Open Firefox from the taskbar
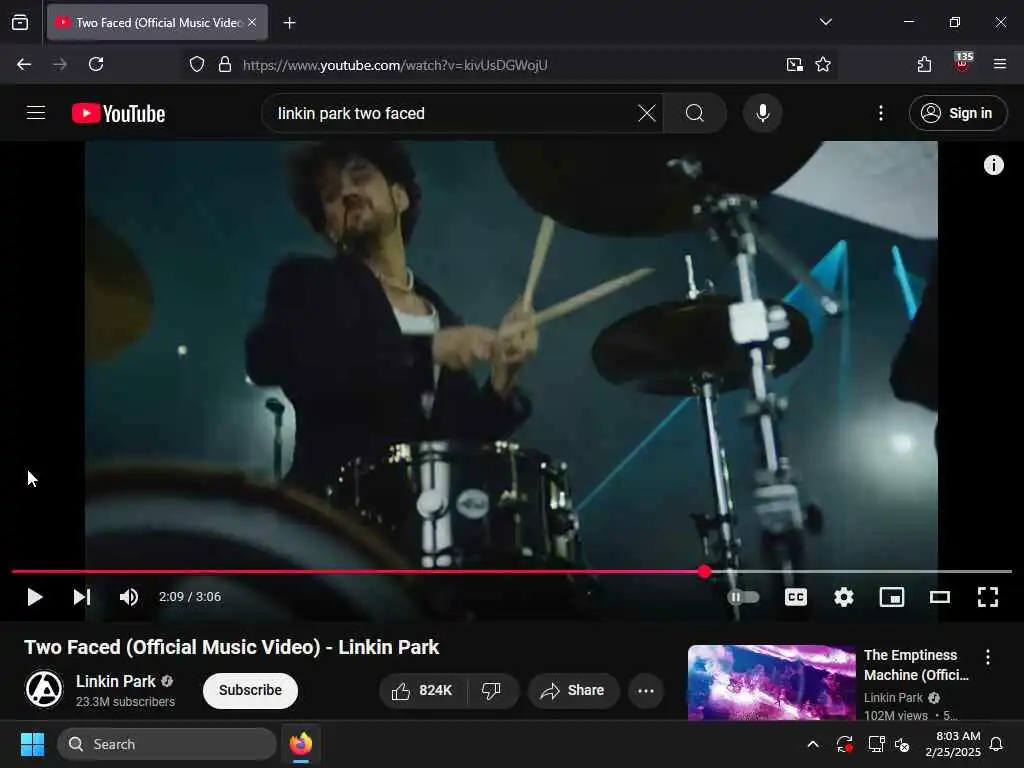 (300, 744)
